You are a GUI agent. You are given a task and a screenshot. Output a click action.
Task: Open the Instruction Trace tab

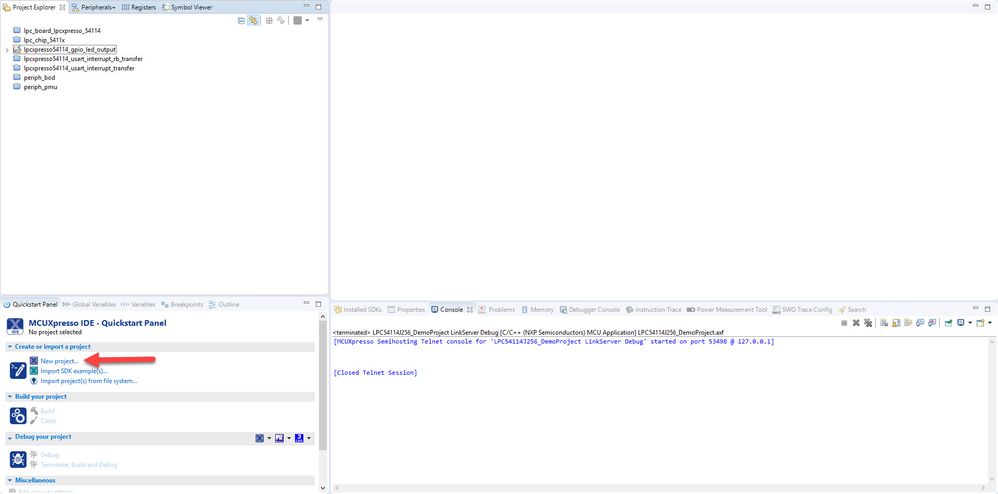click(654, 309)
